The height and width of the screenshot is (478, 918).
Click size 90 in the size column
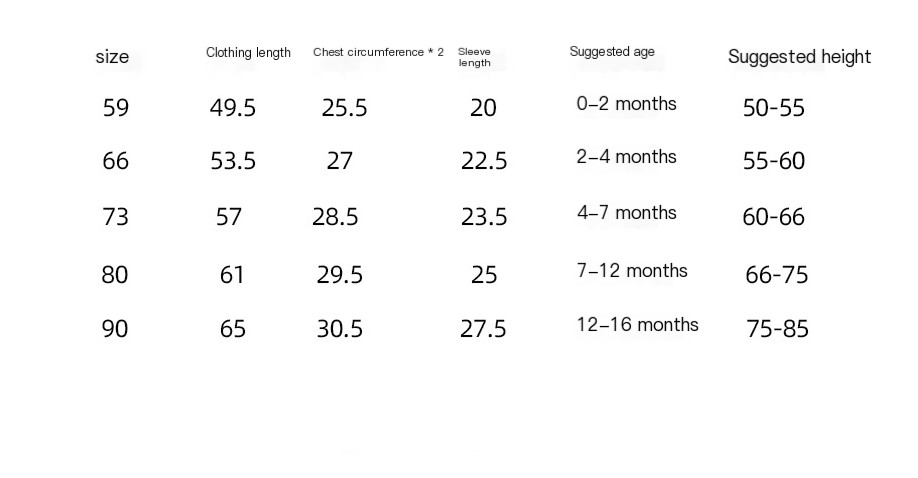coord(115,329)
